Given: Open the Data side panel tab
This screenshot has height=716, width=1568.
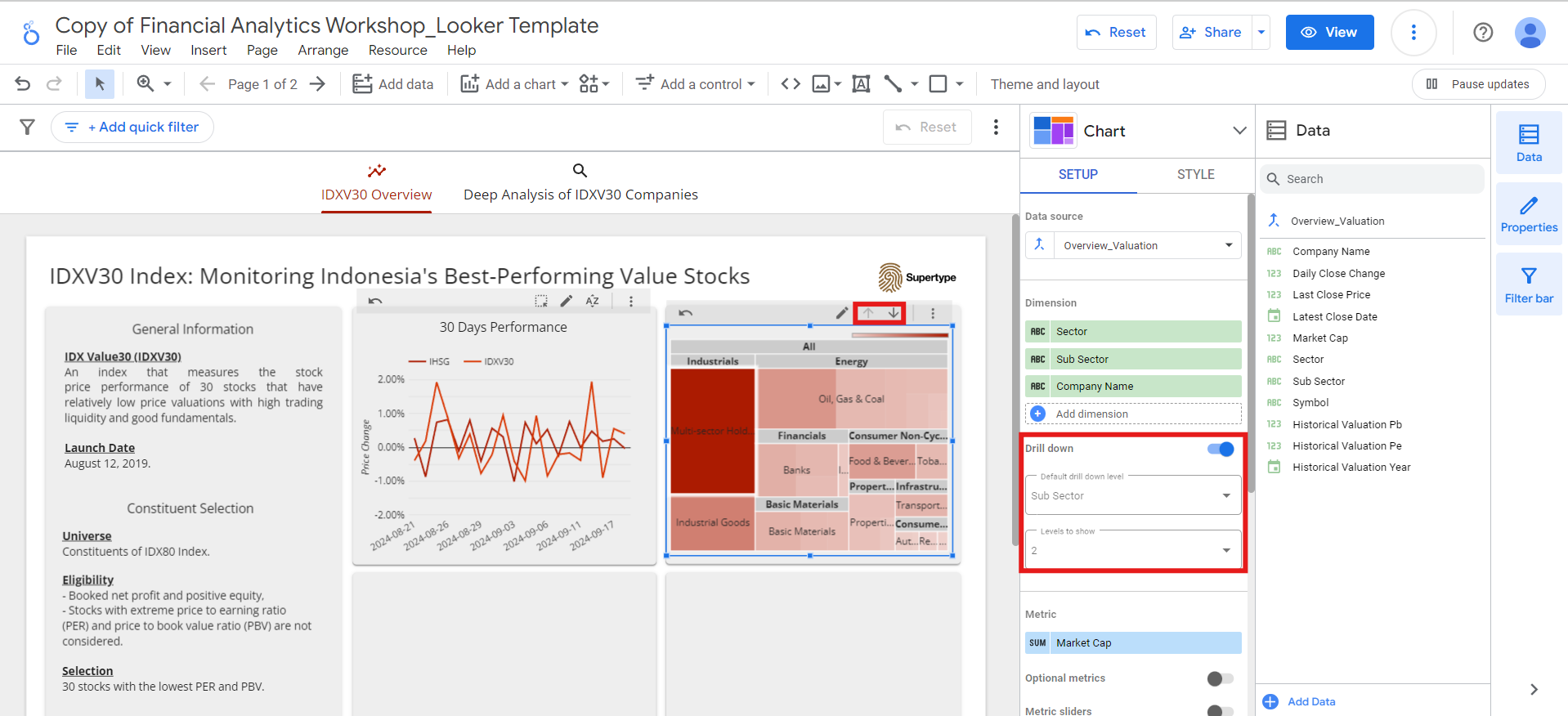Looking at the screenshot, I should click(1529, 142).
